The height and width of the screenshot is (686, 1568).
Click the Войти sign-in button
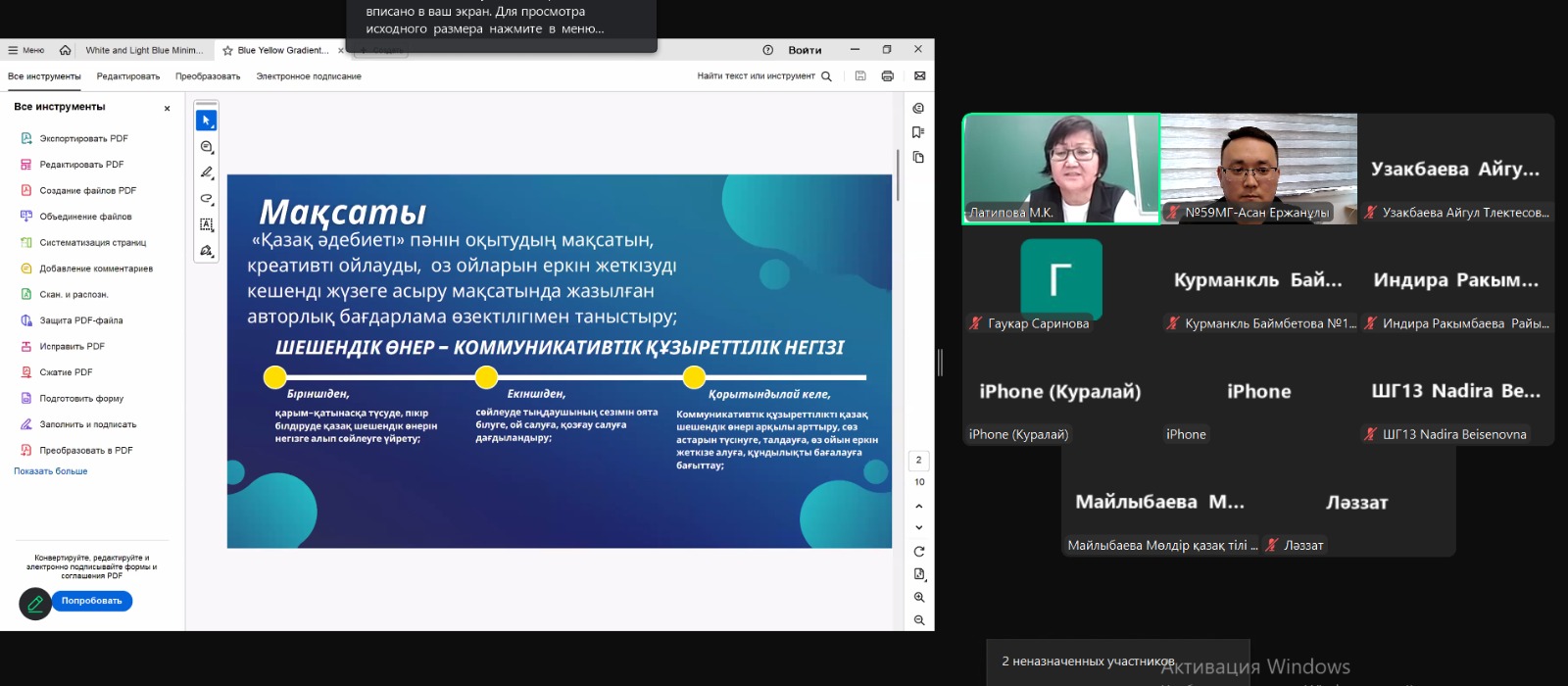(x=805, y=50)
